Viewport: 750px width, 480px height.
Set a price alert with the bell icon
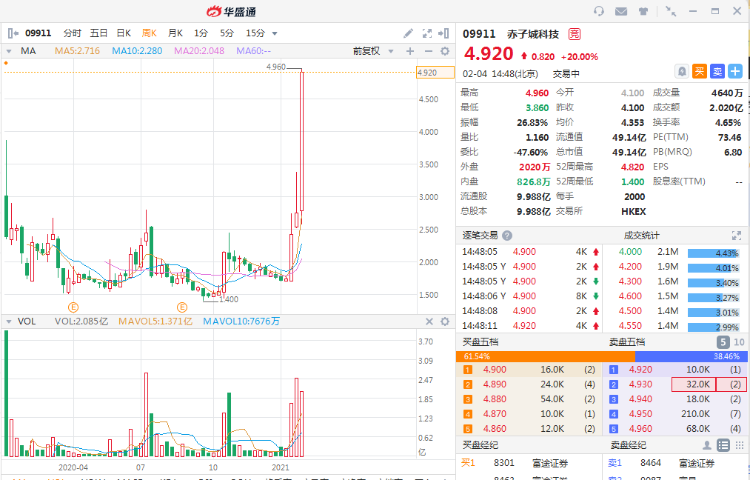point(682,72)
